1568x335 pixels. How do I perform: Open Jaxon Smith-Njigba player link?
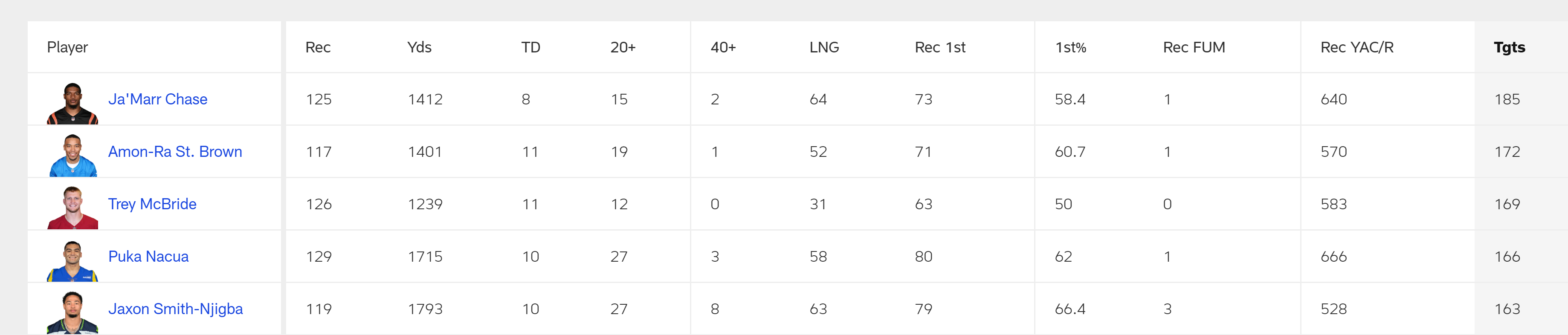point(175,308)
